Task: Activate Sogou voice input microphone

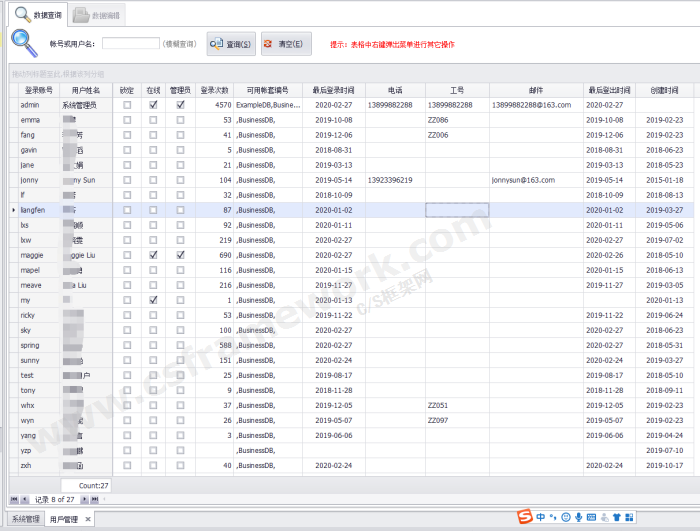Action: 579,517
